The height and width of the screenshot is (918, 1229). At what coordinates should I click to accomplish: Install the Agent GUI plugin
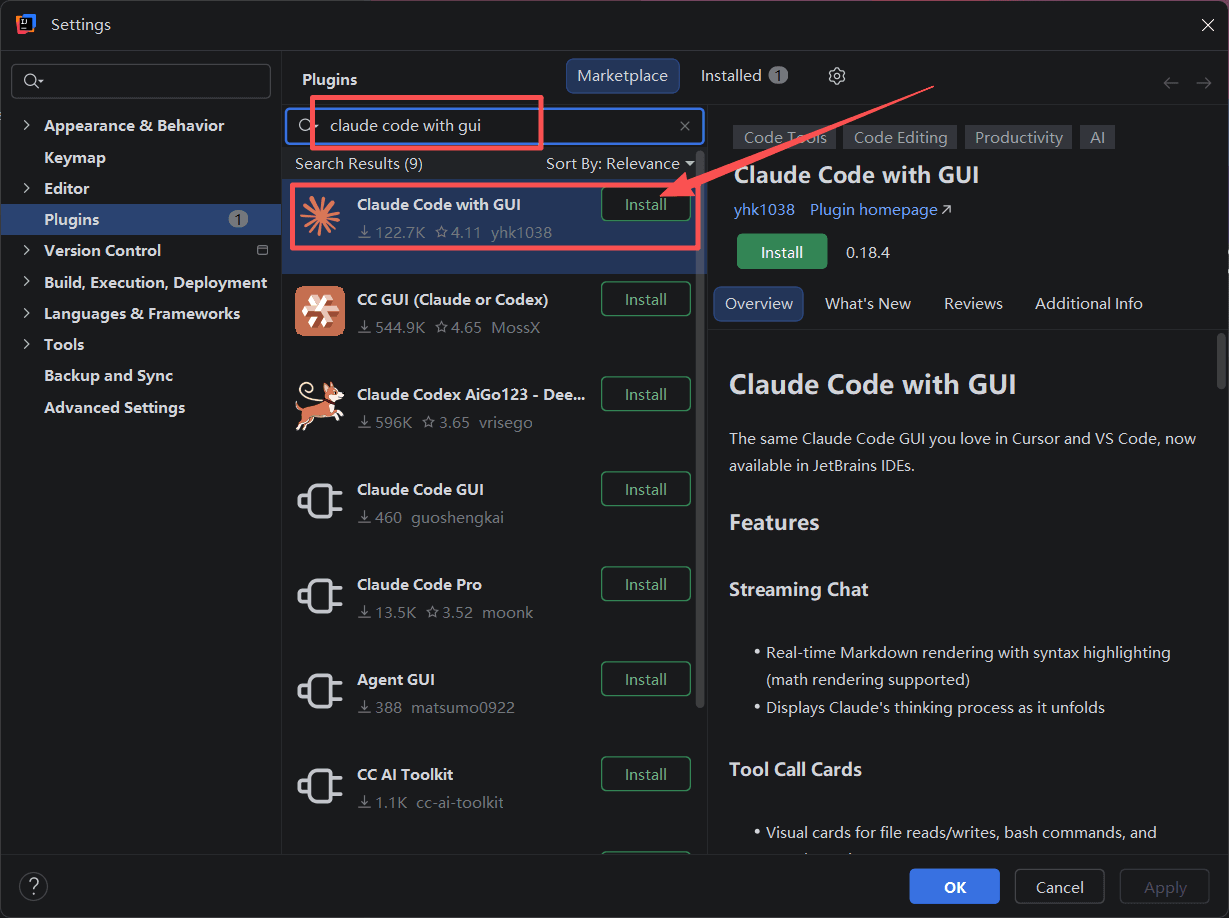pyautogui.click(x=646, y=679)
